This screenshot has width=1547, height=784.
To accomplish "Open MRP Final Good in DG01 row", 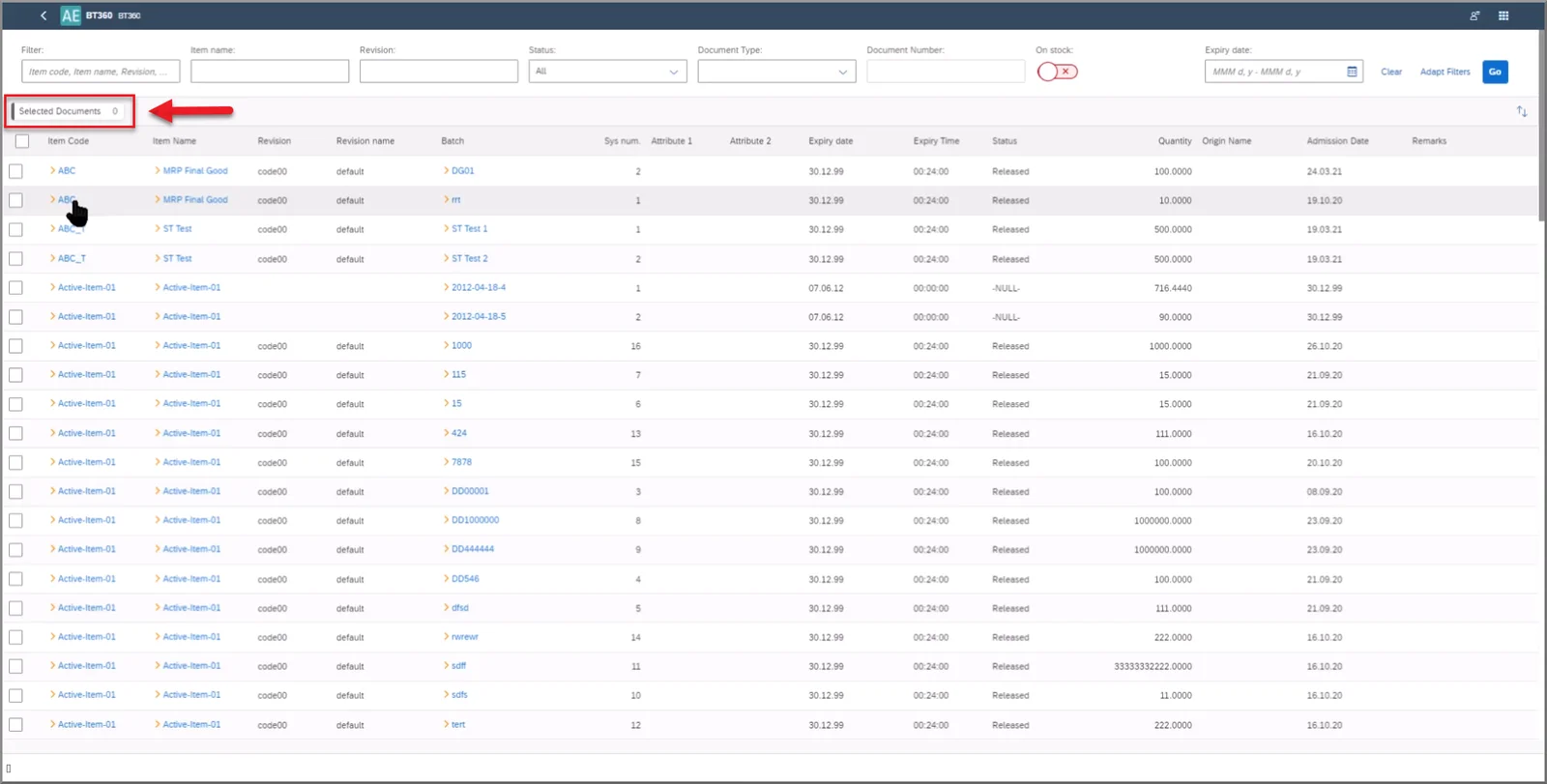I will tap(195, 171).
